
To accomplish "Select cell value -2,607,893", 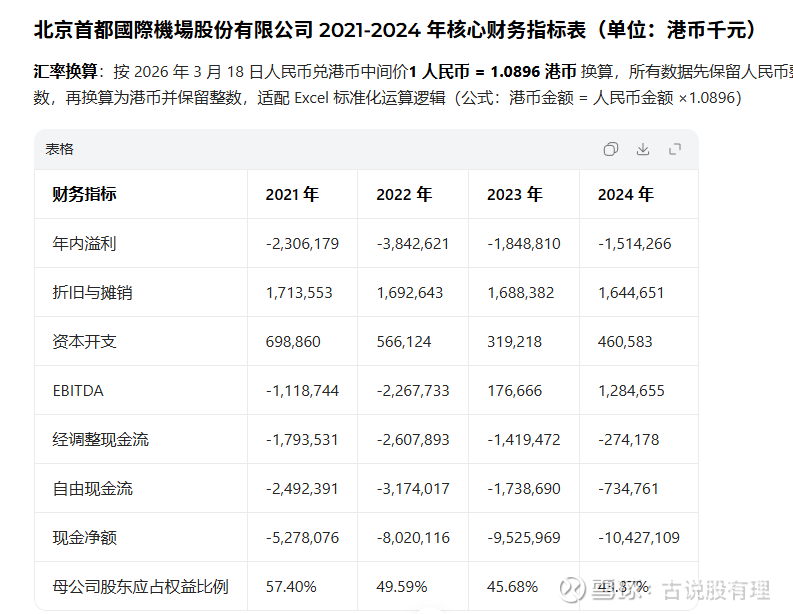I will (413, 440).
